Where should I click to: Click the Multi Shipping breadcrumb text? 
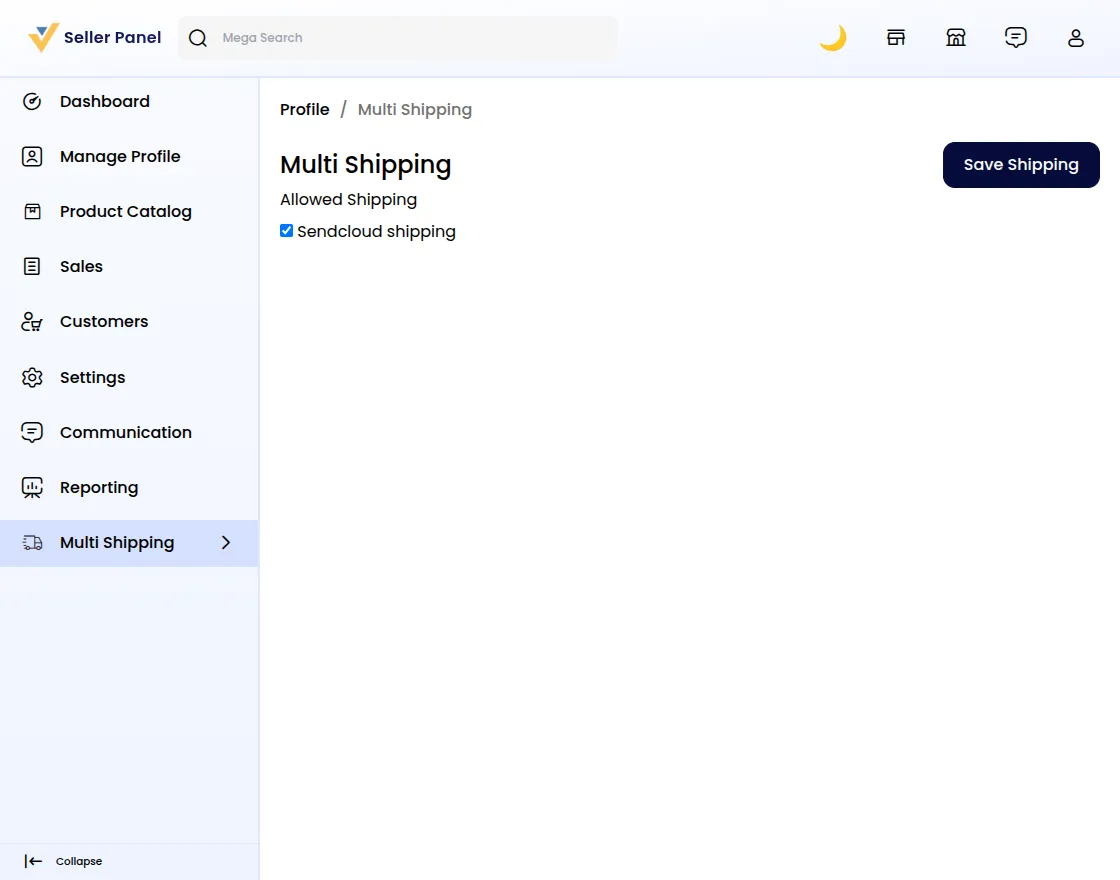415,109
